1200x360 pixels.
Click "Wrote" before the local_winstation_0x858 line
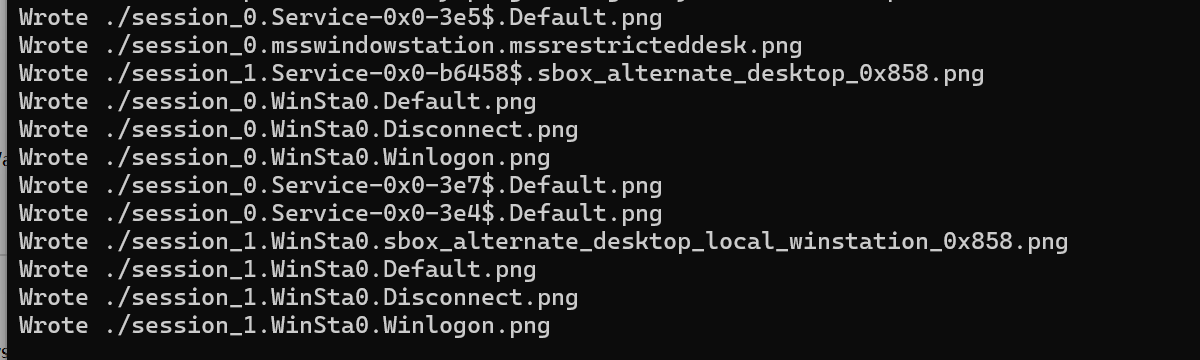53,241
